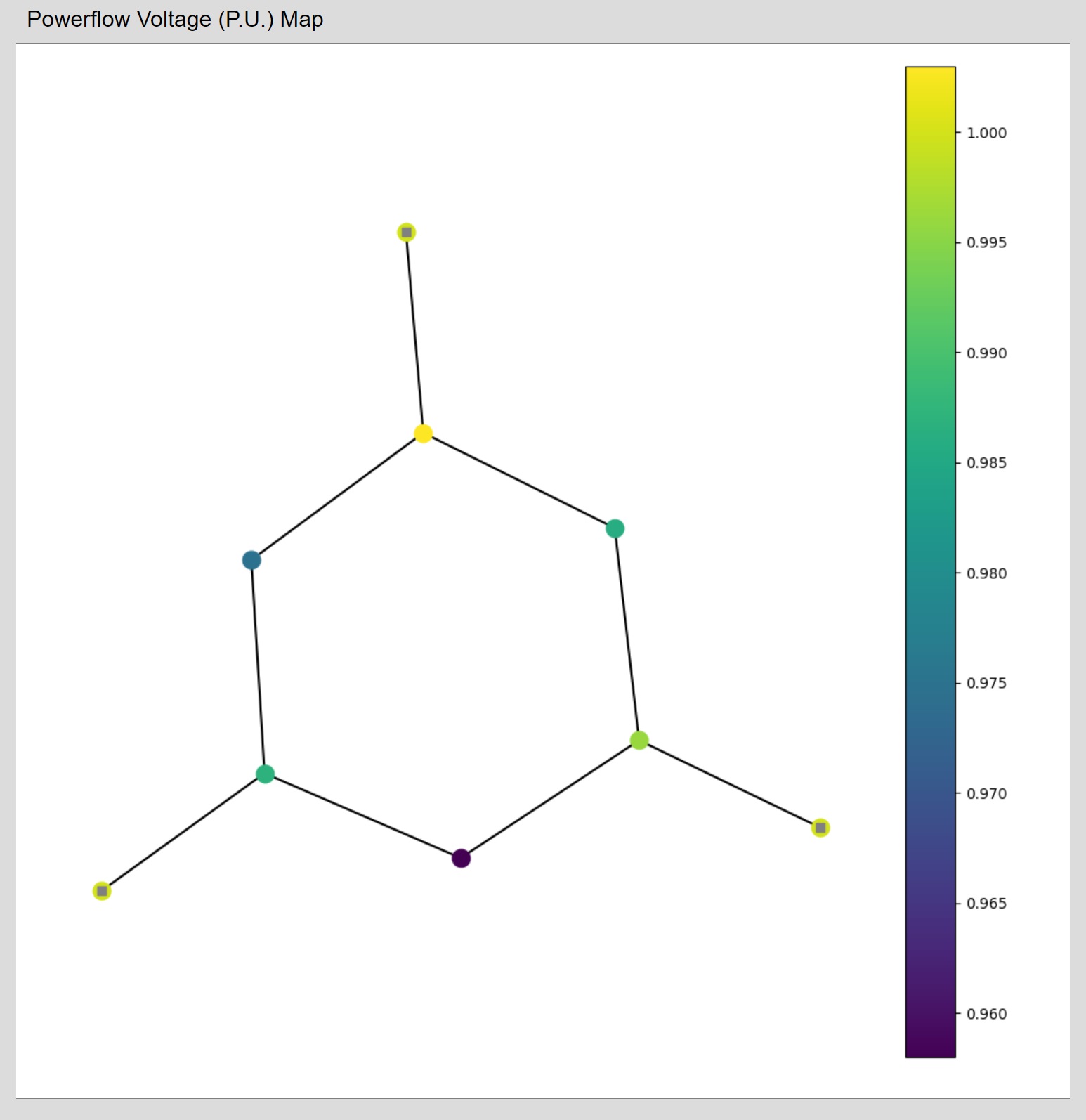Click the line from purple node to light green node
This screenshot has height=1120, width=1086.
550,799
